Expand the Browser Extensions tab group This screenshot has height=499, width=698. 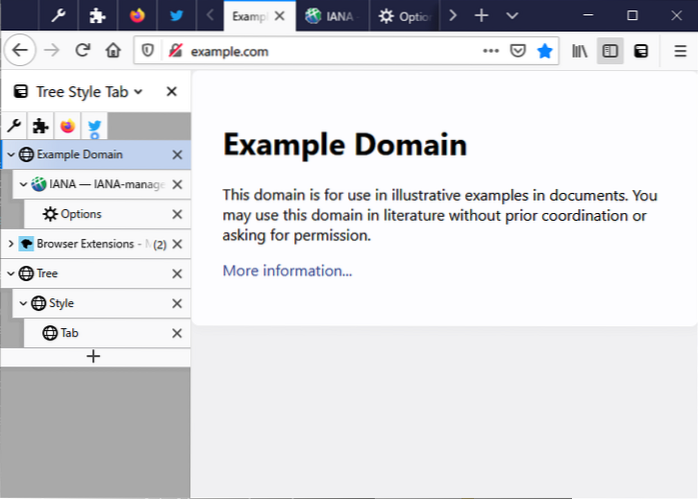point(11,244)
